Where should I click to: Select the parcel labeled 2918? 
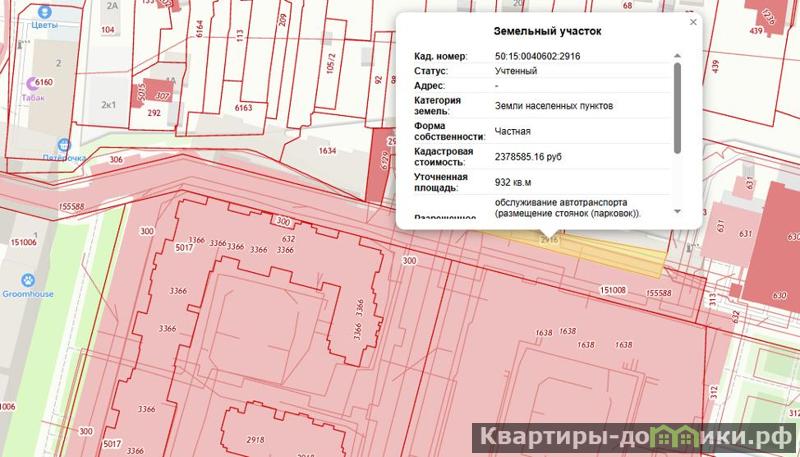click(254, 439)
